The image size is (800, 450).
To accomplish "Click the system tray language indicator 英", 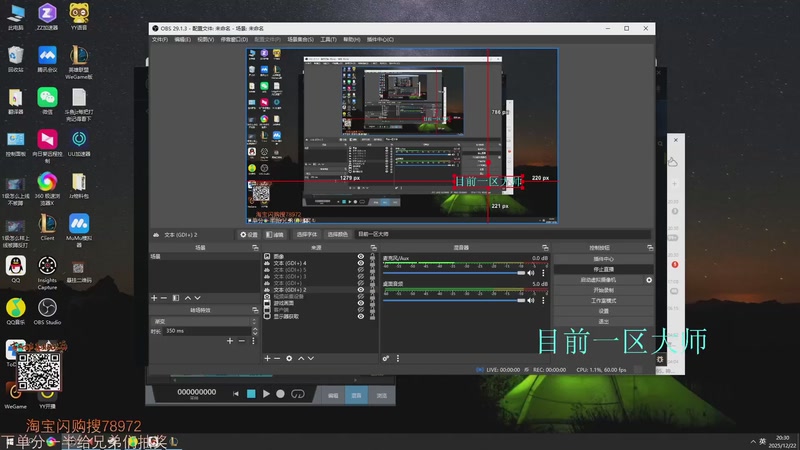I will coord(763,441).
